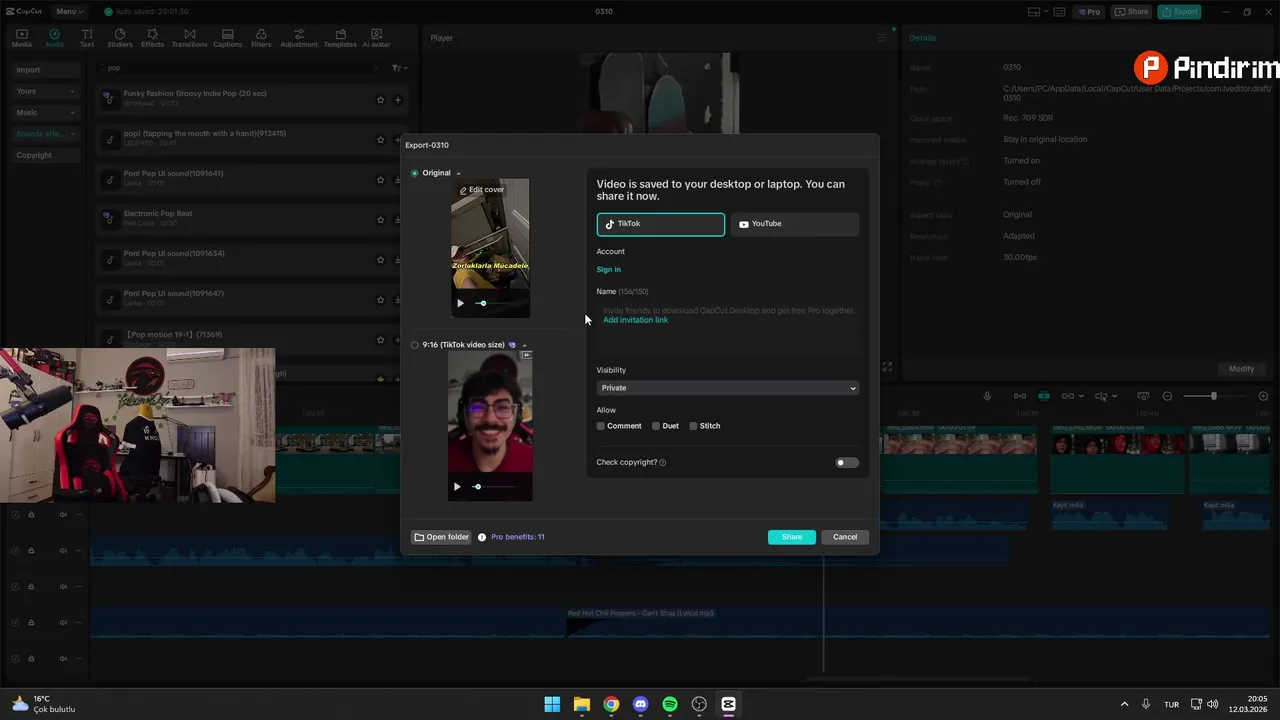
Task: Open the Import sidebar item
Action: tap(46, 70)
